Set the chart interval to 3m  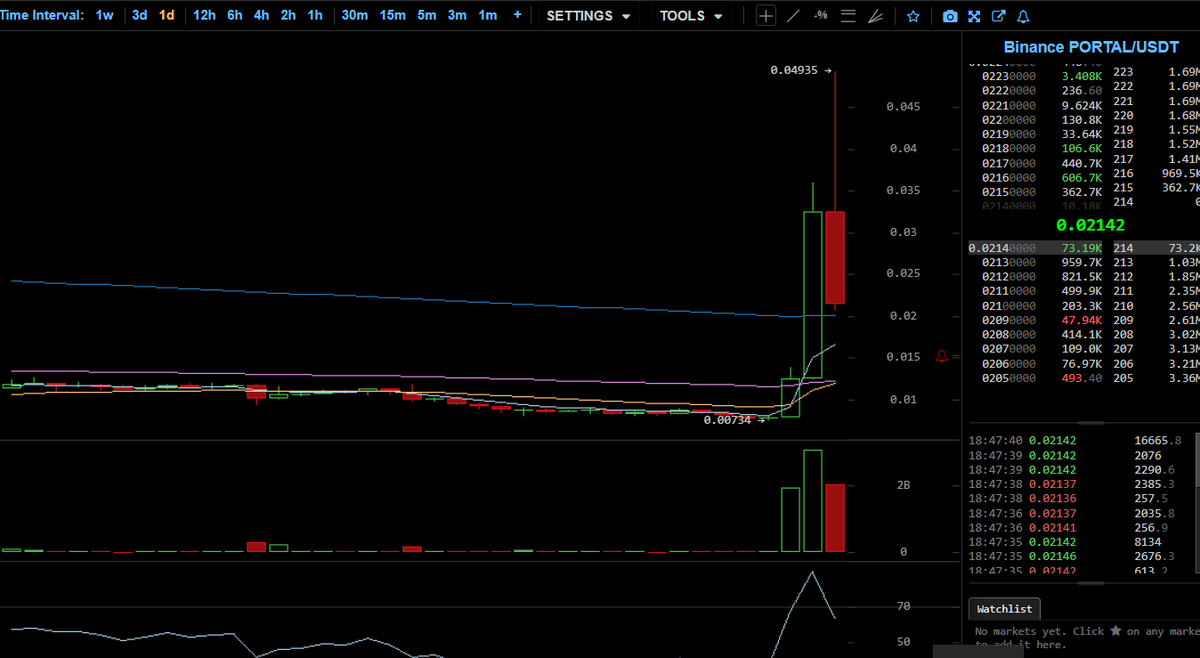pyautogui.click(x=457, y=15)
